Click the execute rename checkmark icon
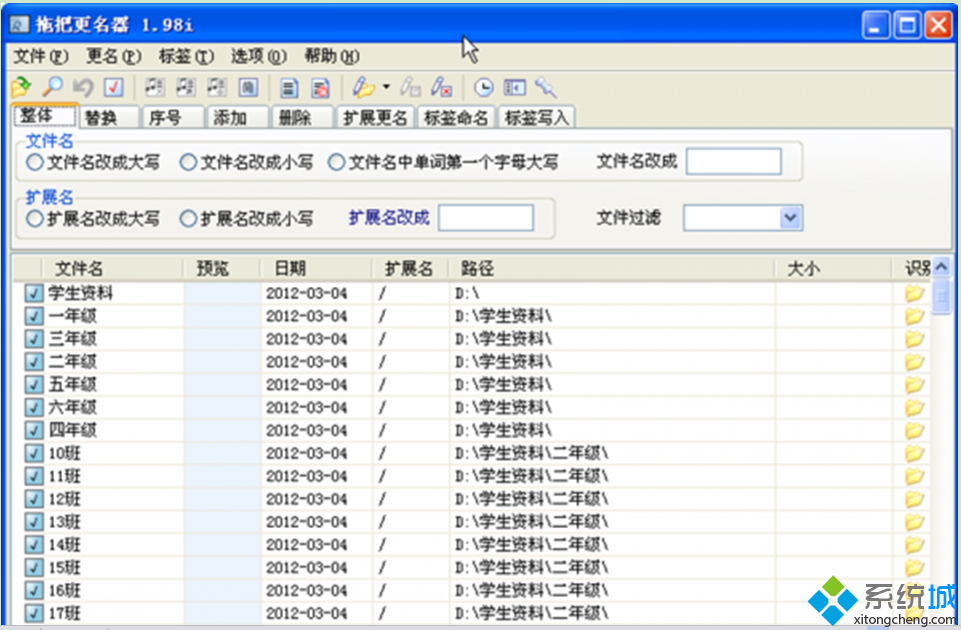This screenshot has height=630, width=961. coord(112,88)
